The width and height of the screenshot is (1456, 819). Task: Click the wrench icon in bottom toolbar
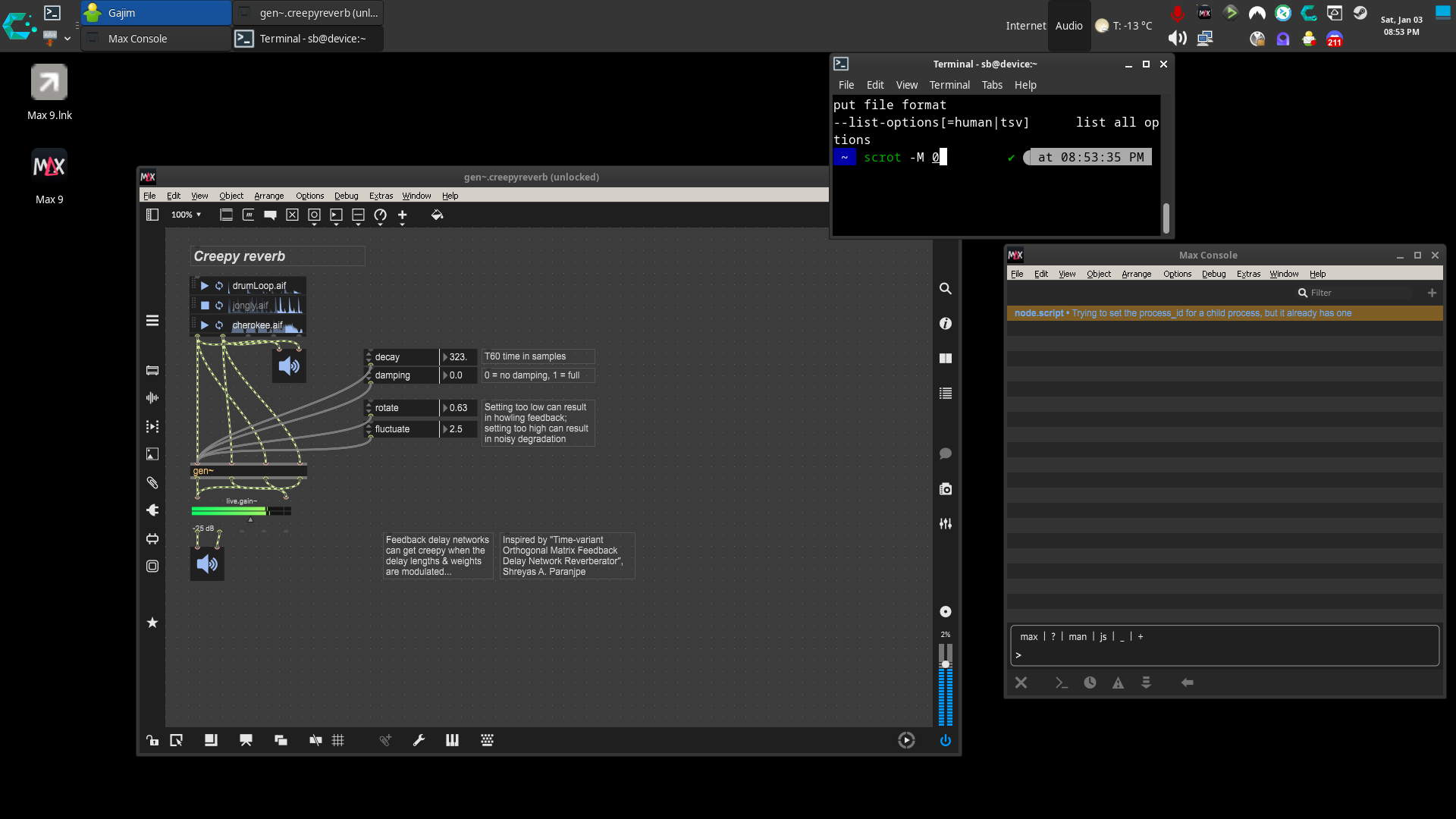tap(419, 740)
